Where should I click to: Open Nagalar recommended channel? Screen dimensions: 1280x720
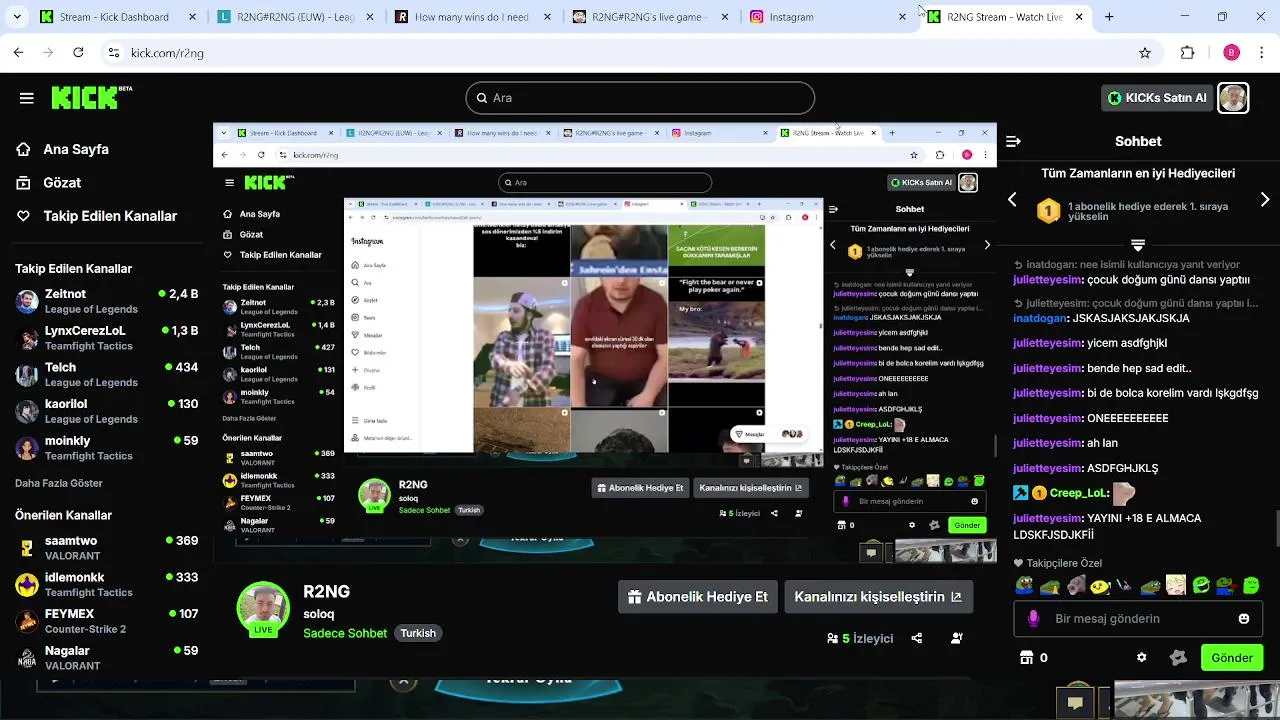[x=106, y=658]
